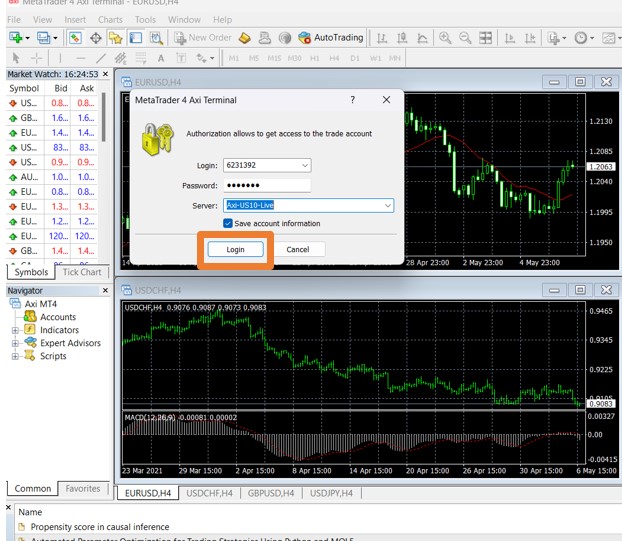Open the Tile Windows grid icon
622x541 pixels.
486,38
